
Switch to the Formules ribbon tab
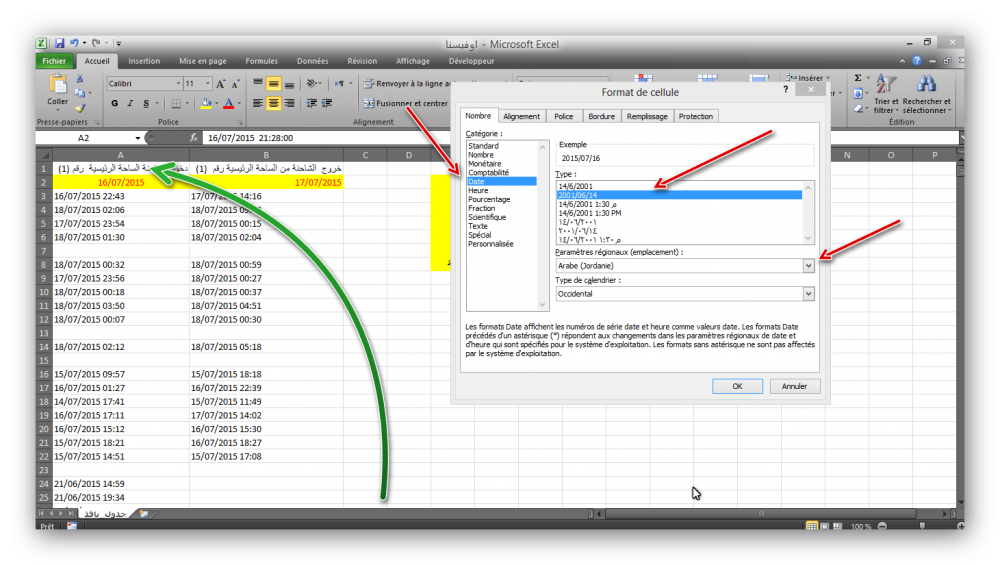pyautogui.click(x=261, y=61)
